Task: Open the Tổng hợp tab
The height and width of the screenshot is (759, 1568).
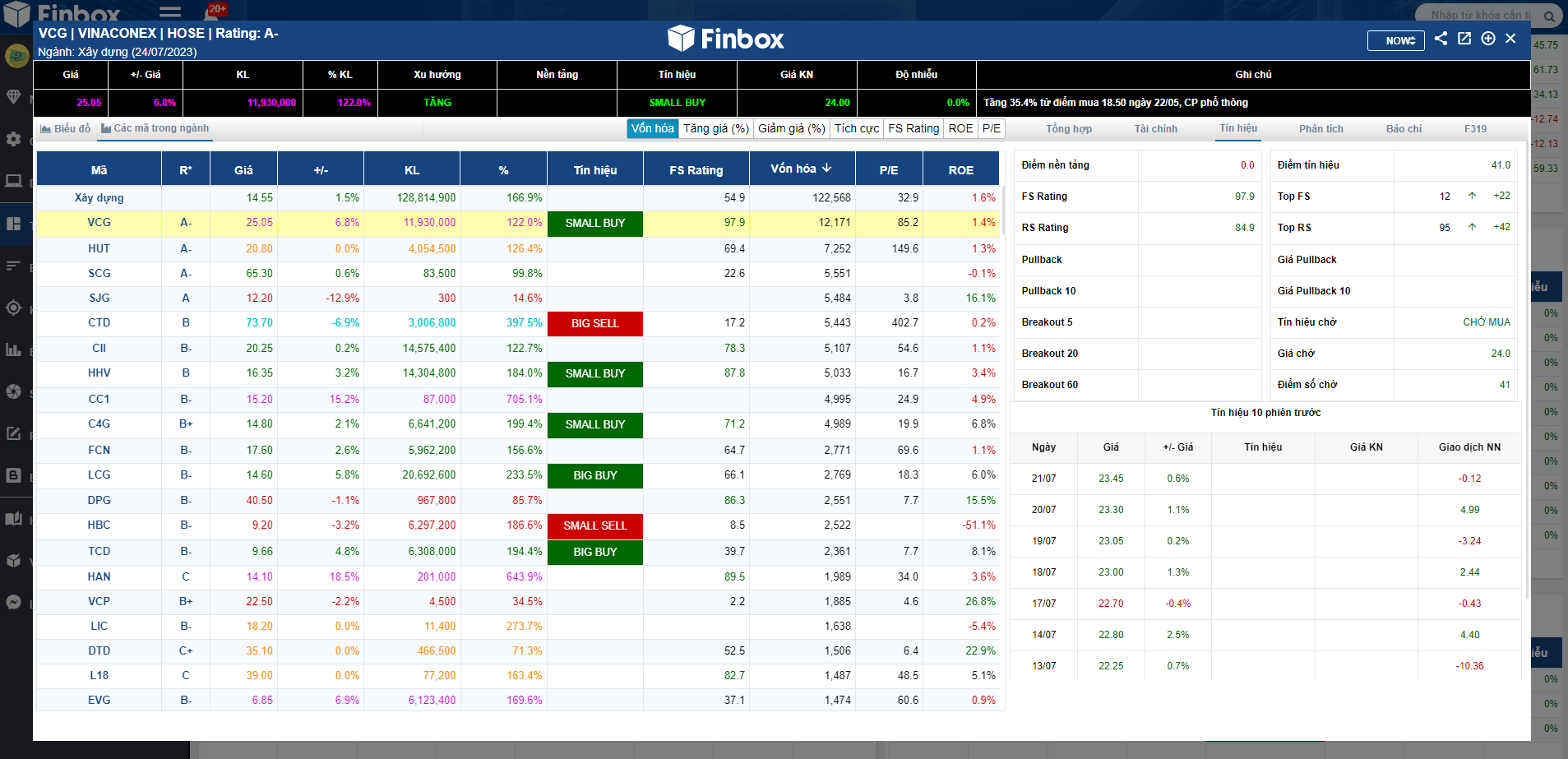Action: 1069,129
